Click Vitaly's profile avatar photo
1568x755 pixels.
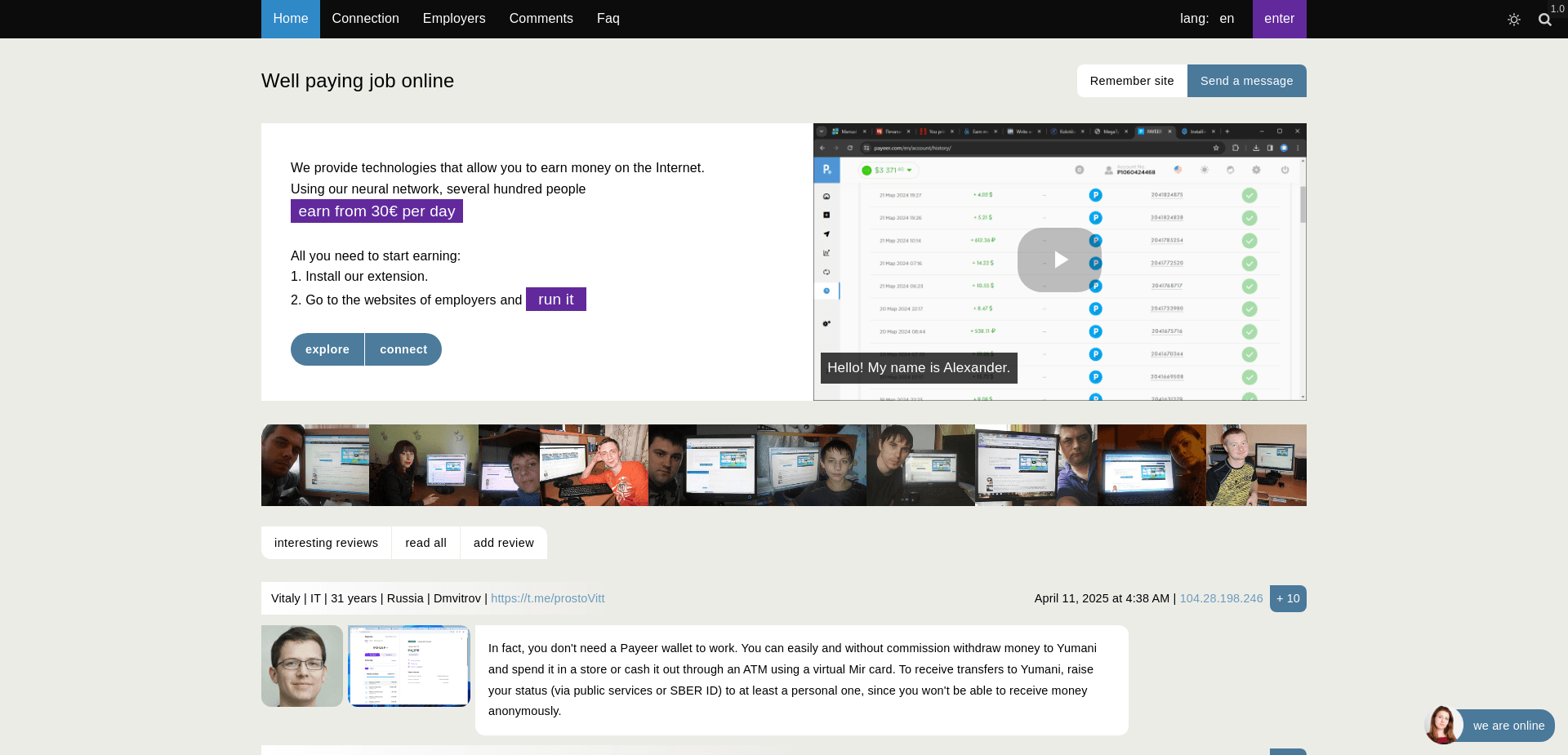302,666
